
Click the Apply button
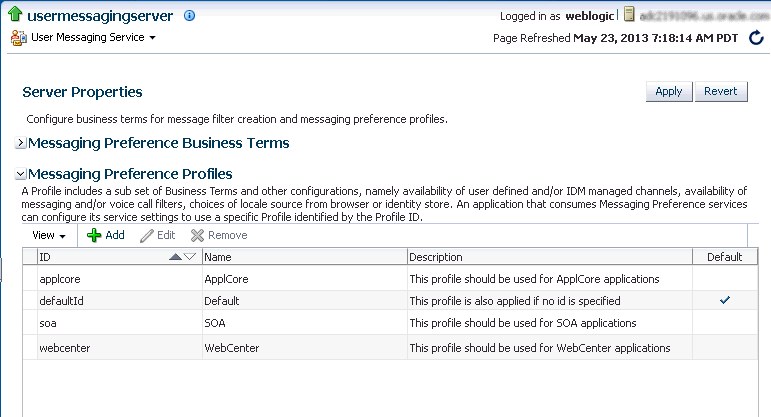pos(669,91)
